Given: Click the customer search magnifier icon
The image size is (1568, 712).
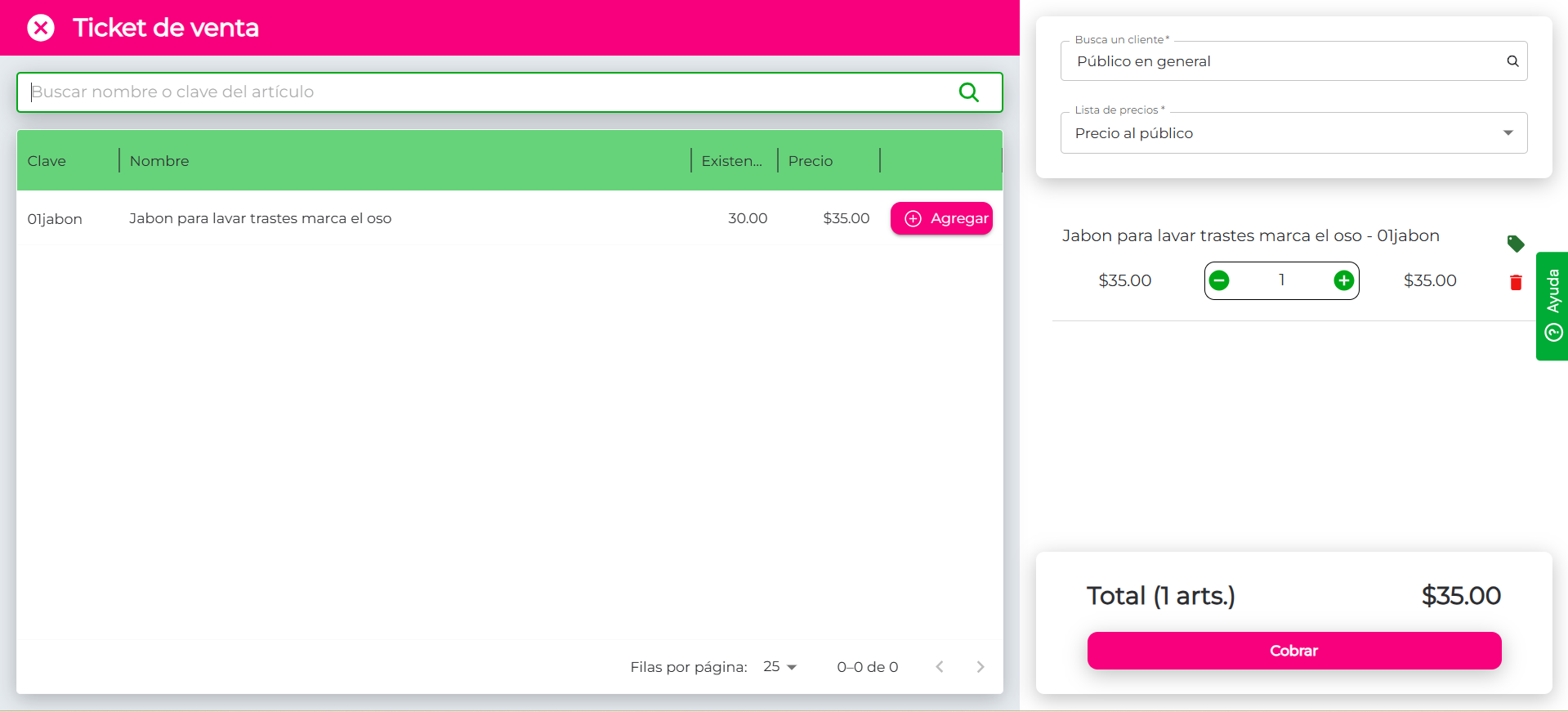Looking at the screenshot, I should (1512, 61).
